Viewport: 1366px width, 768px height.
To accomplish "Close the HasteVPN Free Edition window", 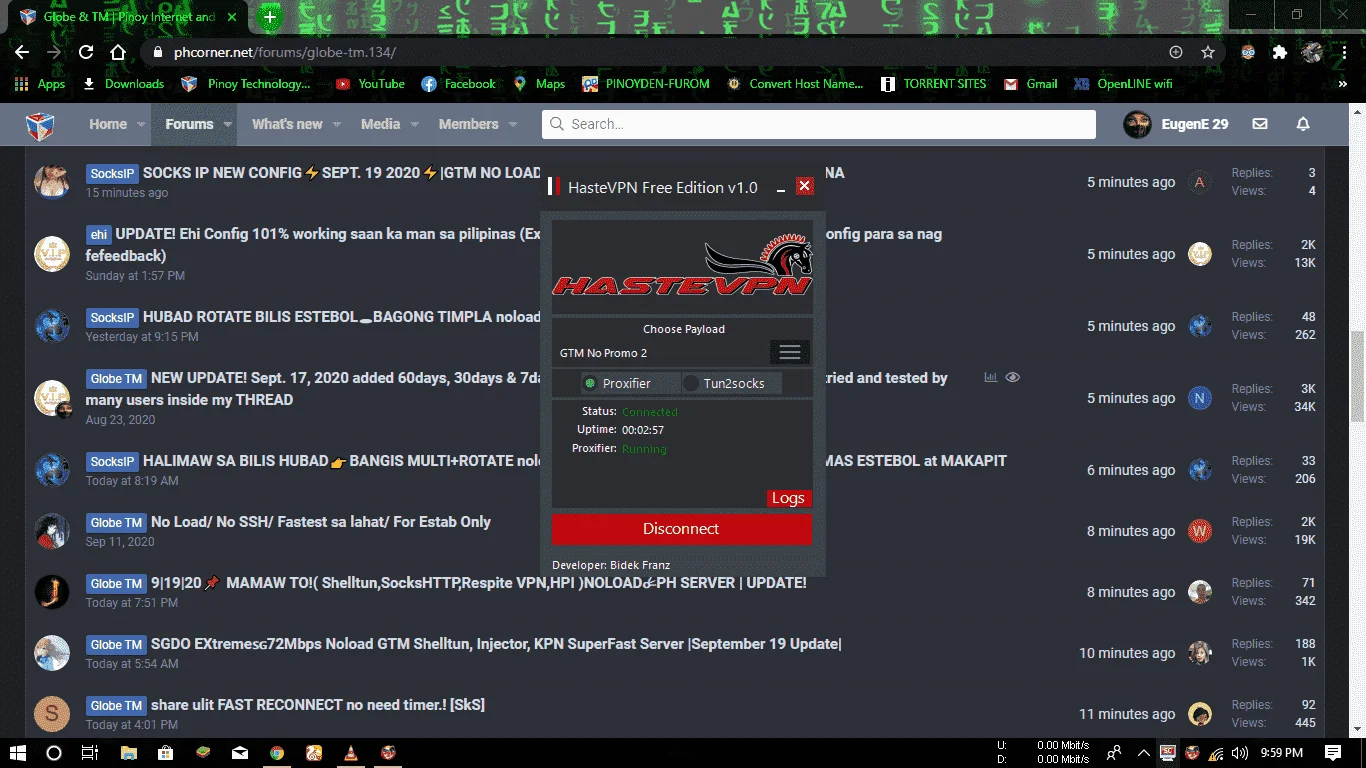I will tap(804, 186).
